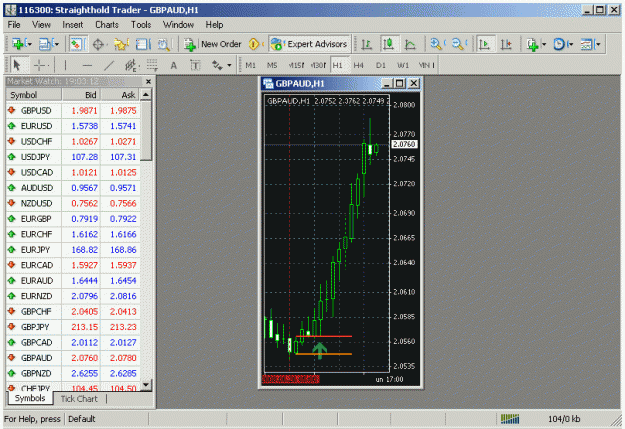The height and width of the screenshot is (429, 625).
Task: Open the Tools menu
Action: [x=141, y=25]
